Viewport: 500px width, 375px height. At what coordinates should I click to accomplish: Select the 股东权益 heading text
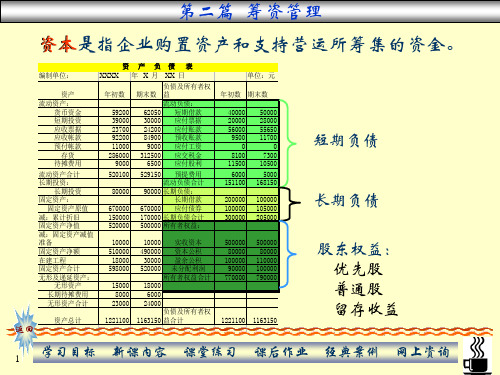(353, 249)
